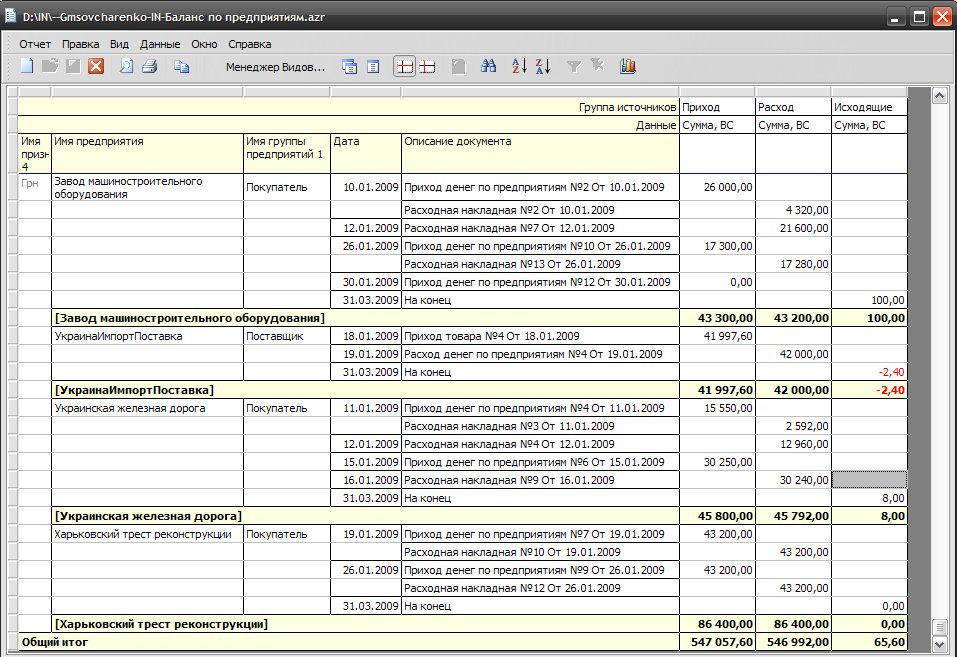Select the red -2,40 subtotal cell

[869, 390]
